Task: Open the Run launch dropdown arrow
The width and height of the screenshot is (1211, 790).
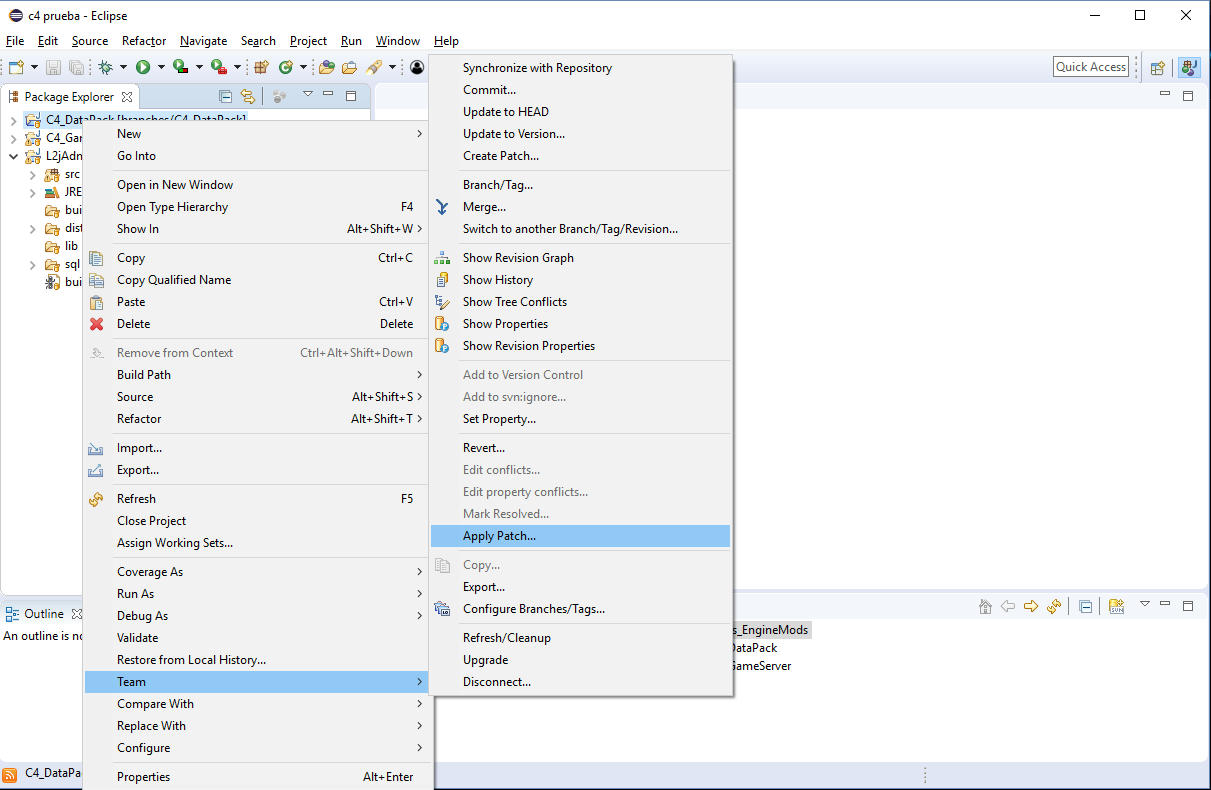Action: [x=161, y=67]
